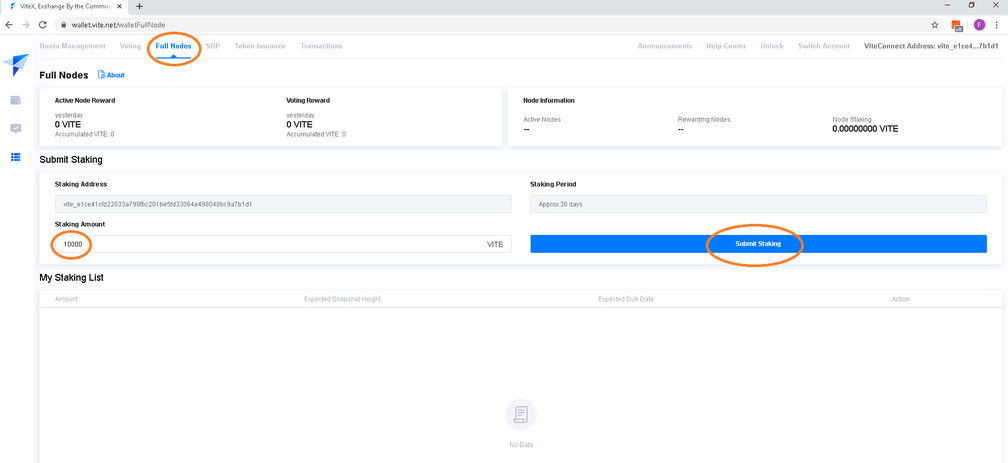Image resolution: width=1008 pixels, height=463 pixels.
Task: Click the Unlock link
Action: coord(771,46)
